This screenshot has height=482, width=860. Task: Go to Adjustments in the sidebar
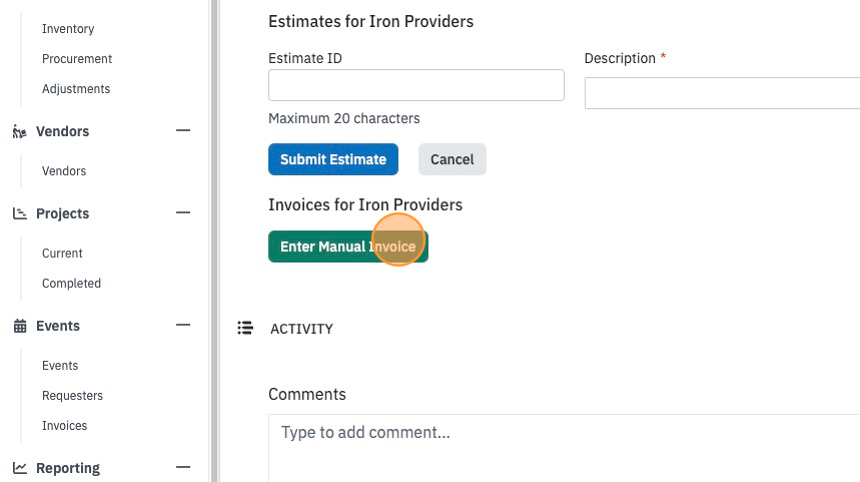[76, 89]
